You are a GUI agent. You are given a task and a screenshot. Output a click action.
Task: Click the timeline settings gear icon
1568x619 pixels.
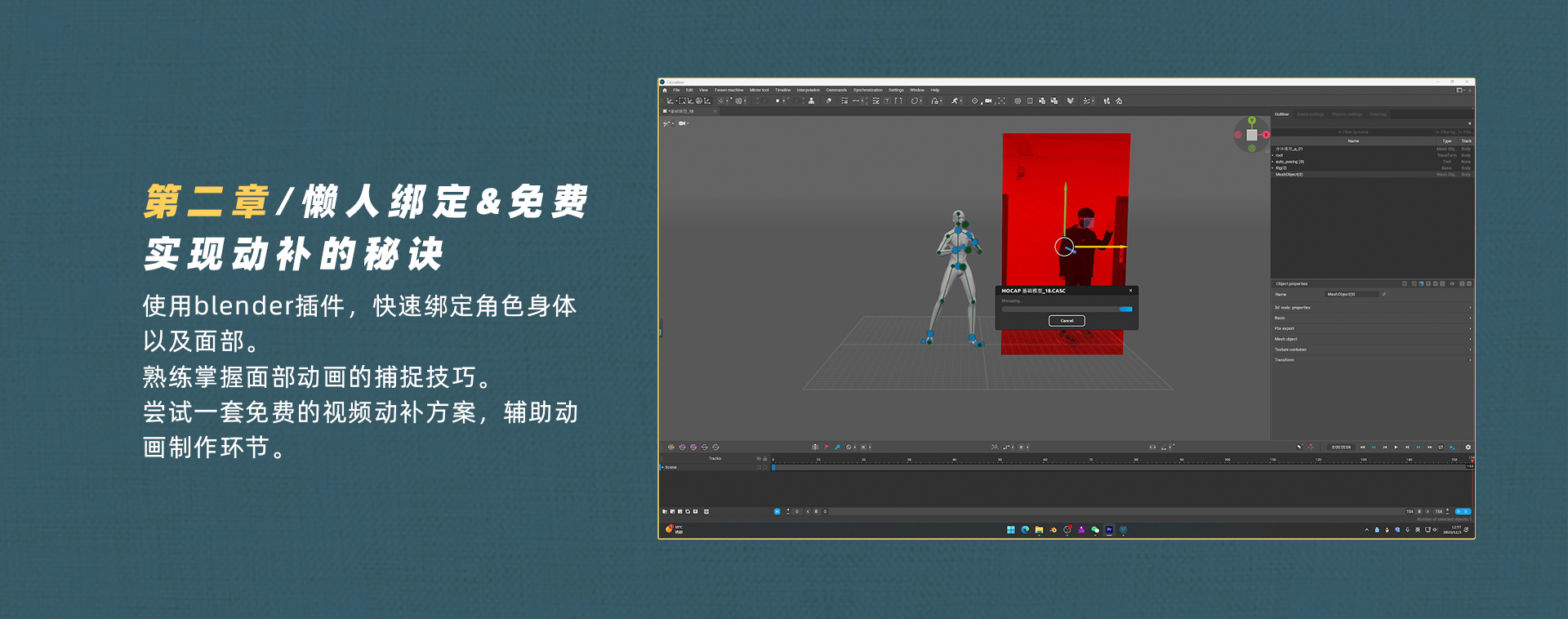click(1468, 448)
